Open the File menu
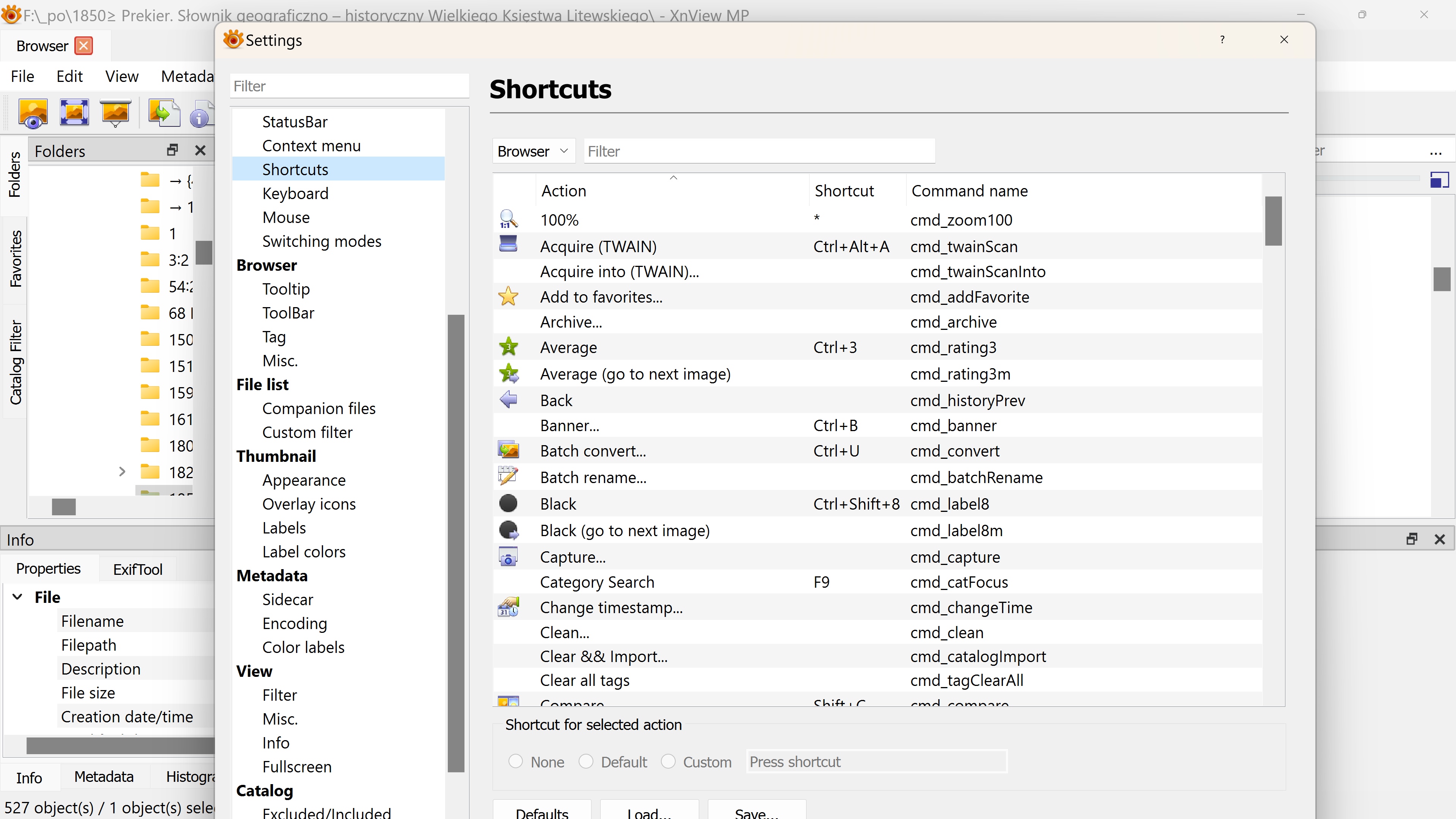 [x=23, y=76]
